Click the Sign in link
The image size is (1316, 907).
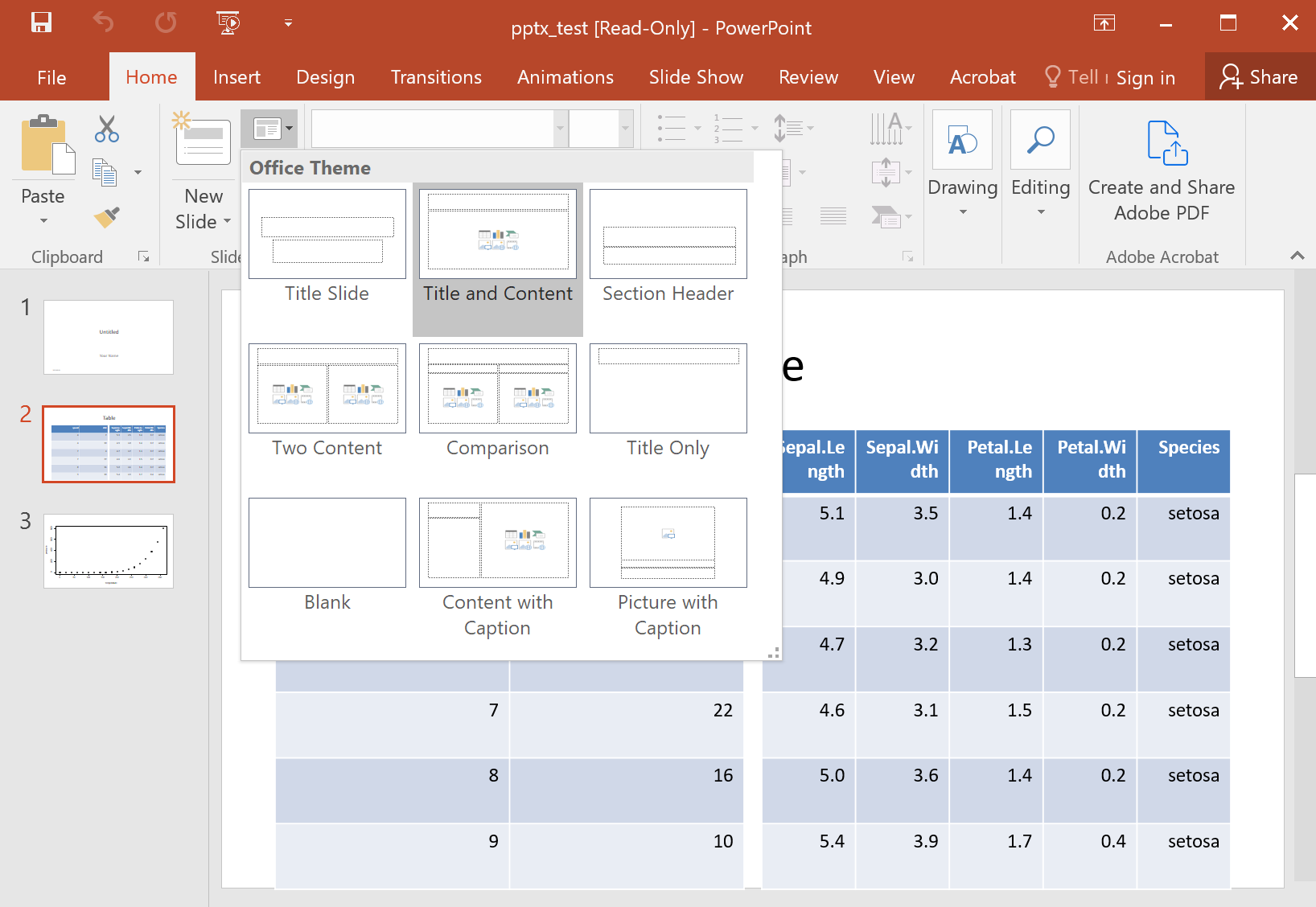1145,78
